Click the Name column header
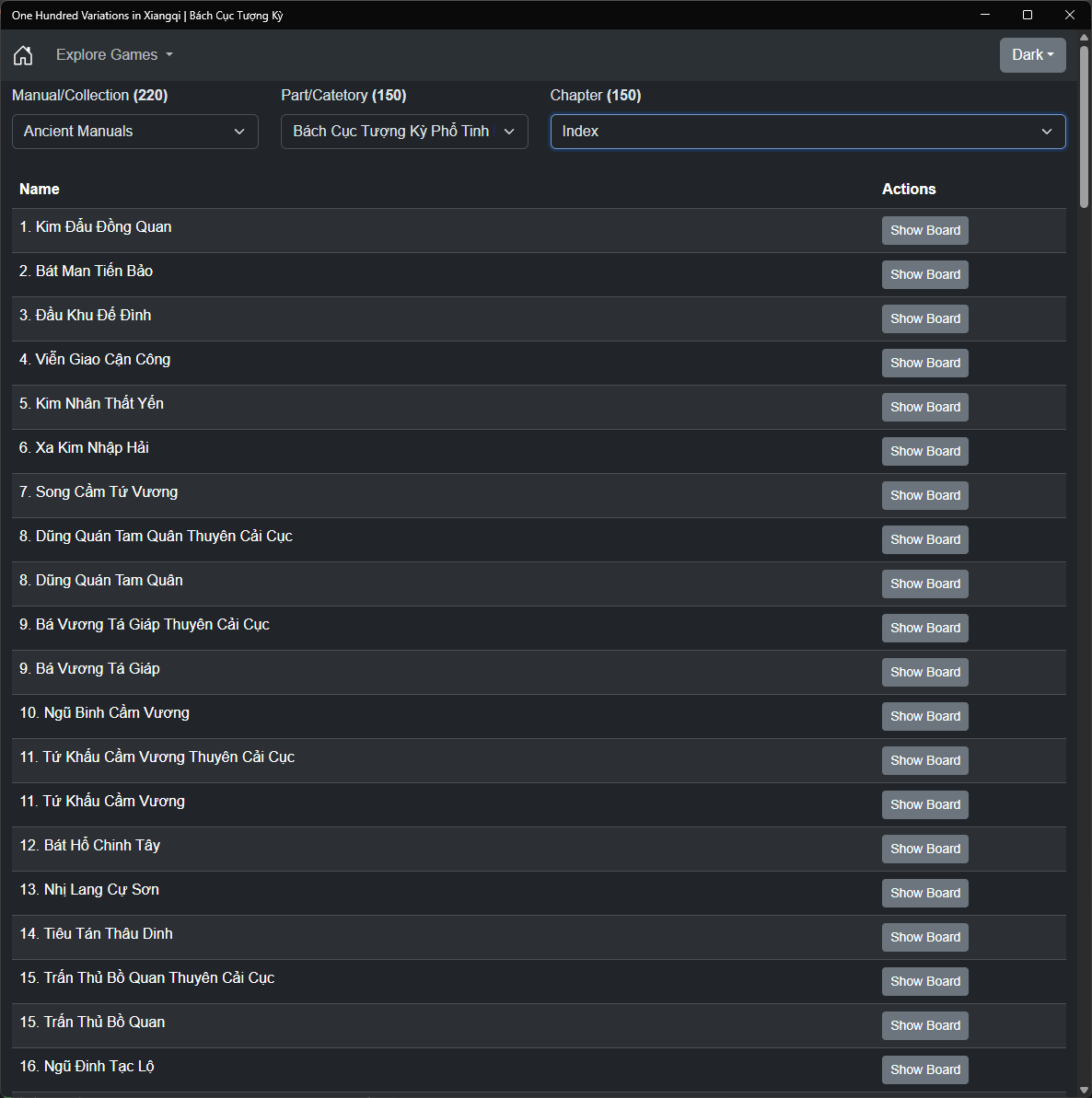The image size is (1092, 1098). [x=40, y=189]
